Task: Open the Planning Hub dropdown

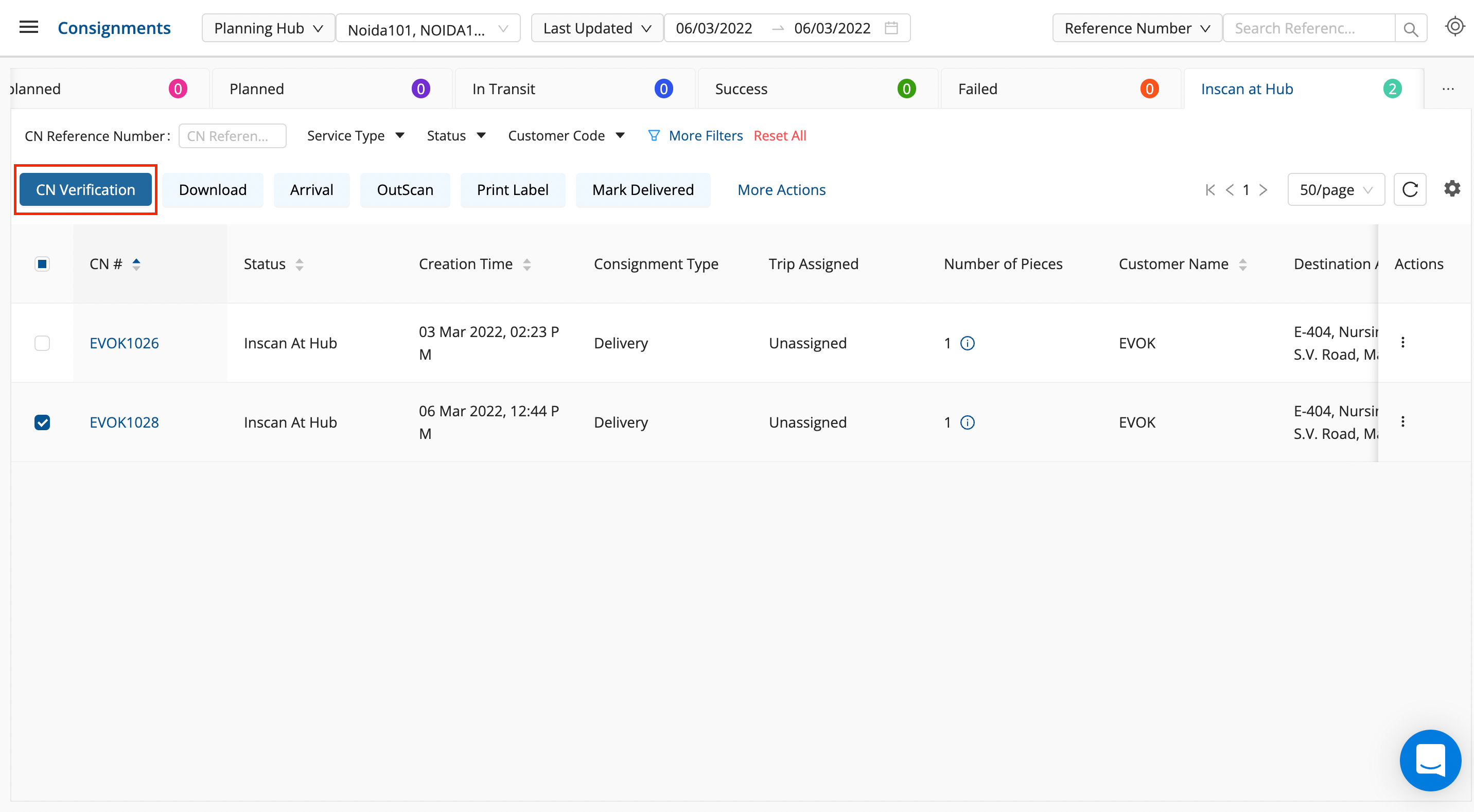Action: click(268, 28)
